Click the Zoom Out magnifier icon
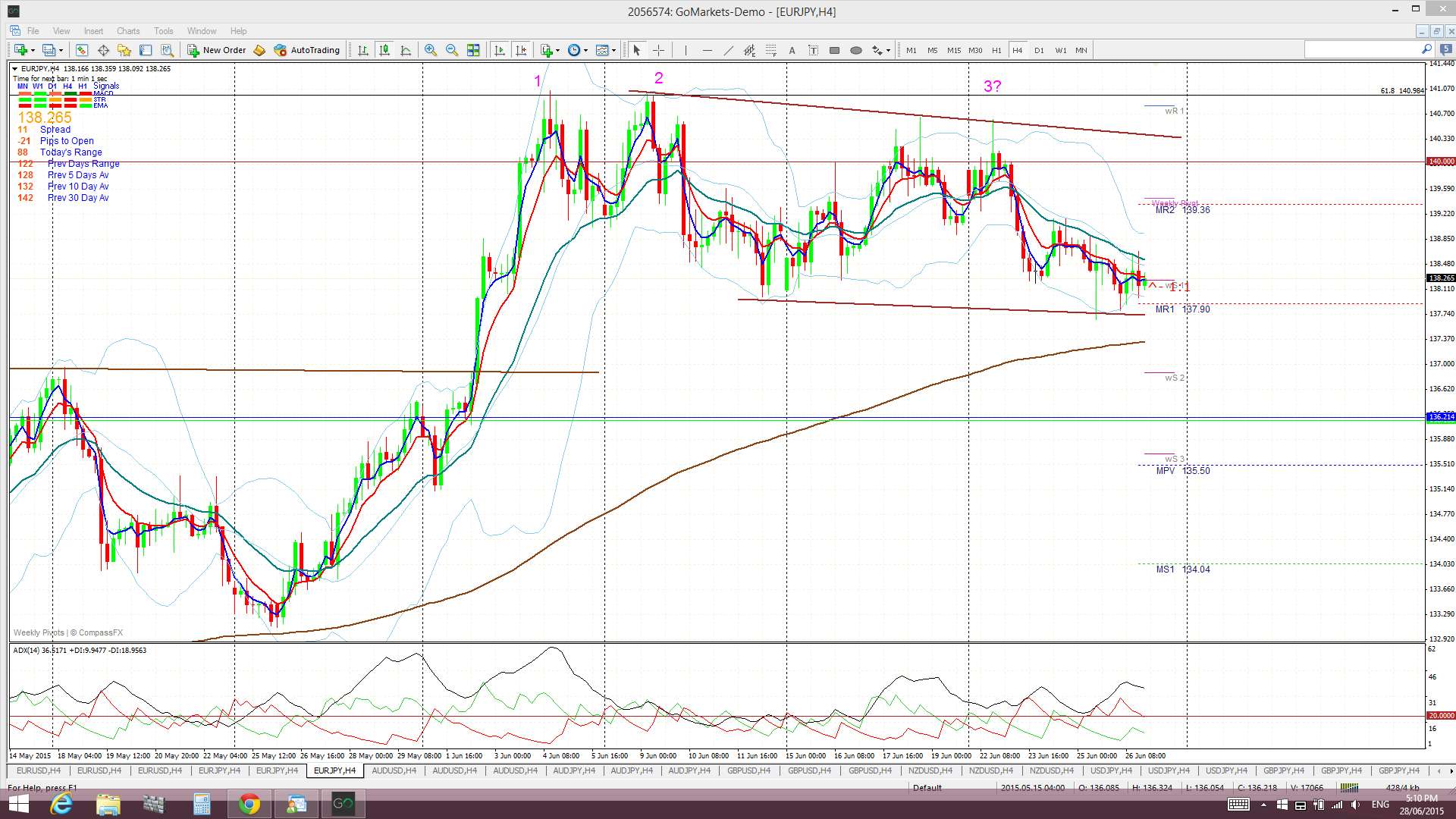Image resolution: width=1456 pixels, height=819 pixels. tap(452, 50)
